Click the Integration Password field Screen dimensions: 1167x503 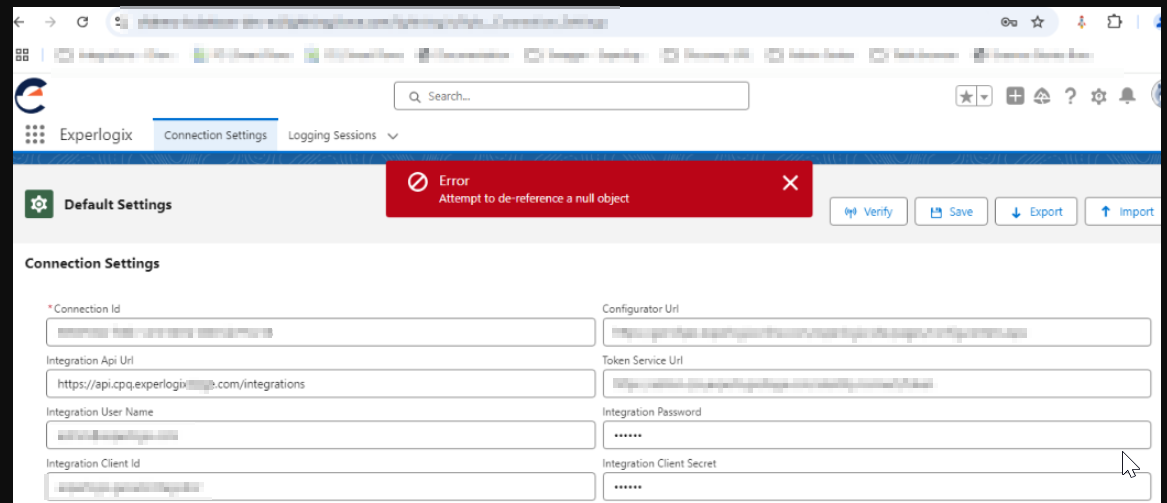(877, 435)
